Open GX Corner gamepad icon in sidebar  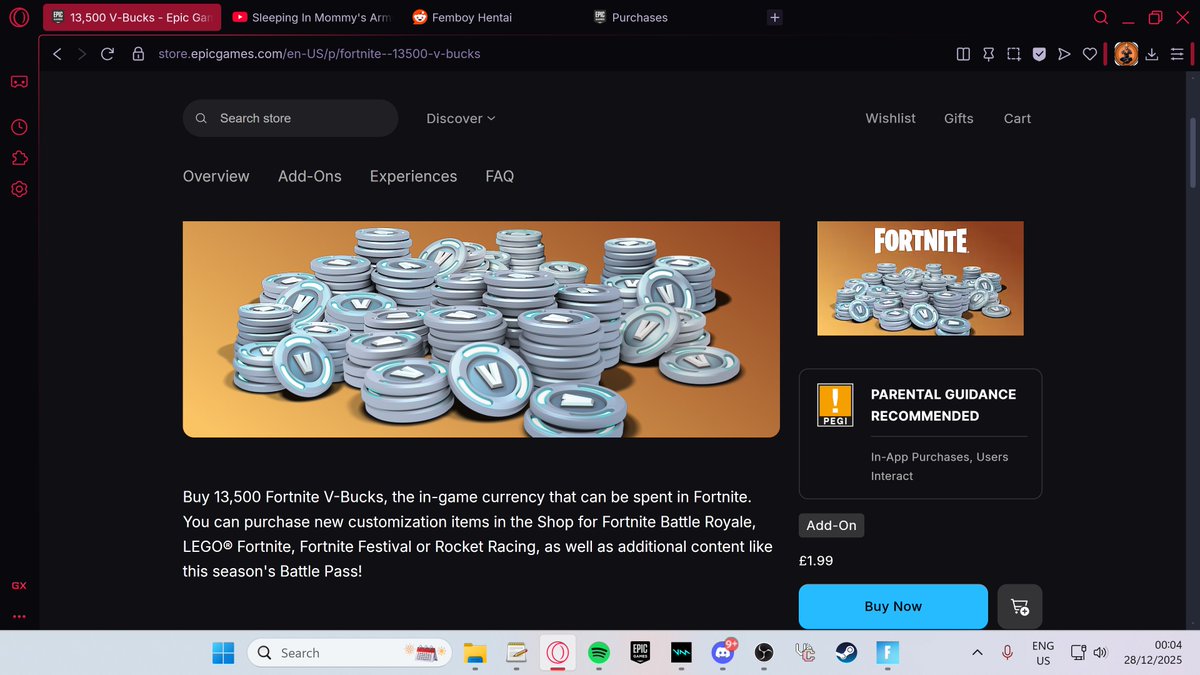(19, 81)
